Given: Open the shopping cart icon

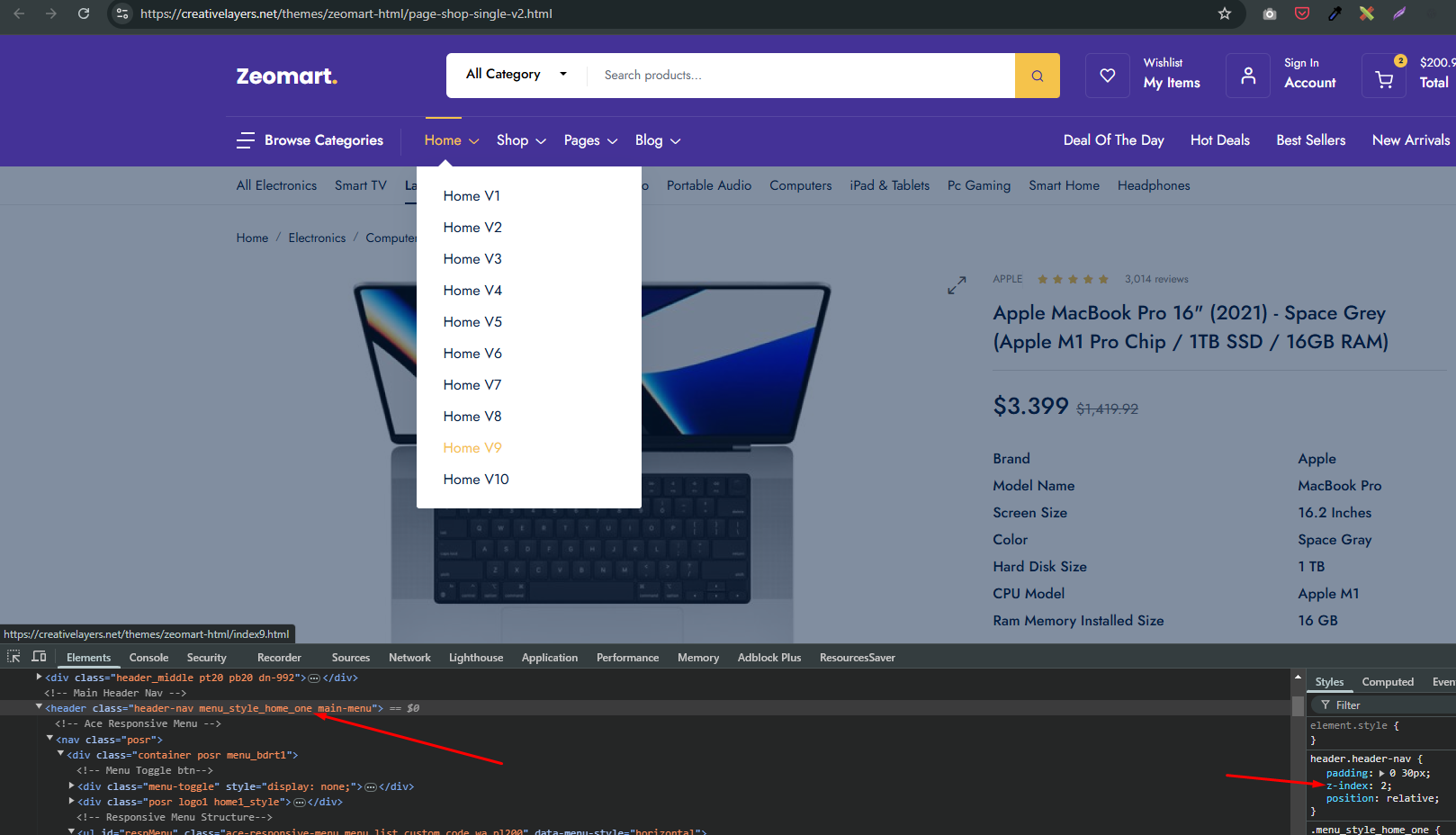Looking at the screenshot, I should 1385,79.
